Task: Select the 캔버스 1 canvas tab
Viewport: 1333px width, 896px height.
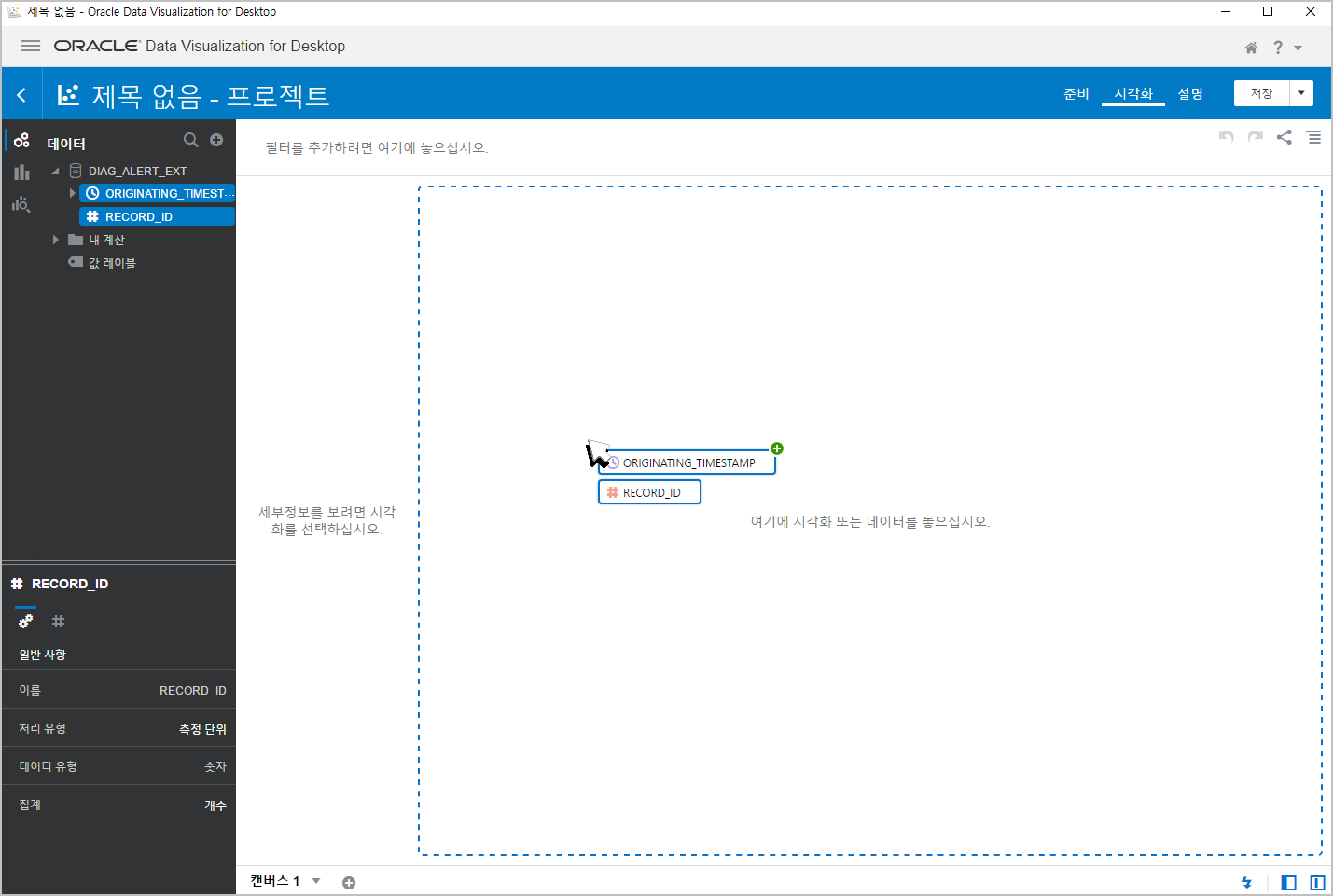Action: point(274,880)
